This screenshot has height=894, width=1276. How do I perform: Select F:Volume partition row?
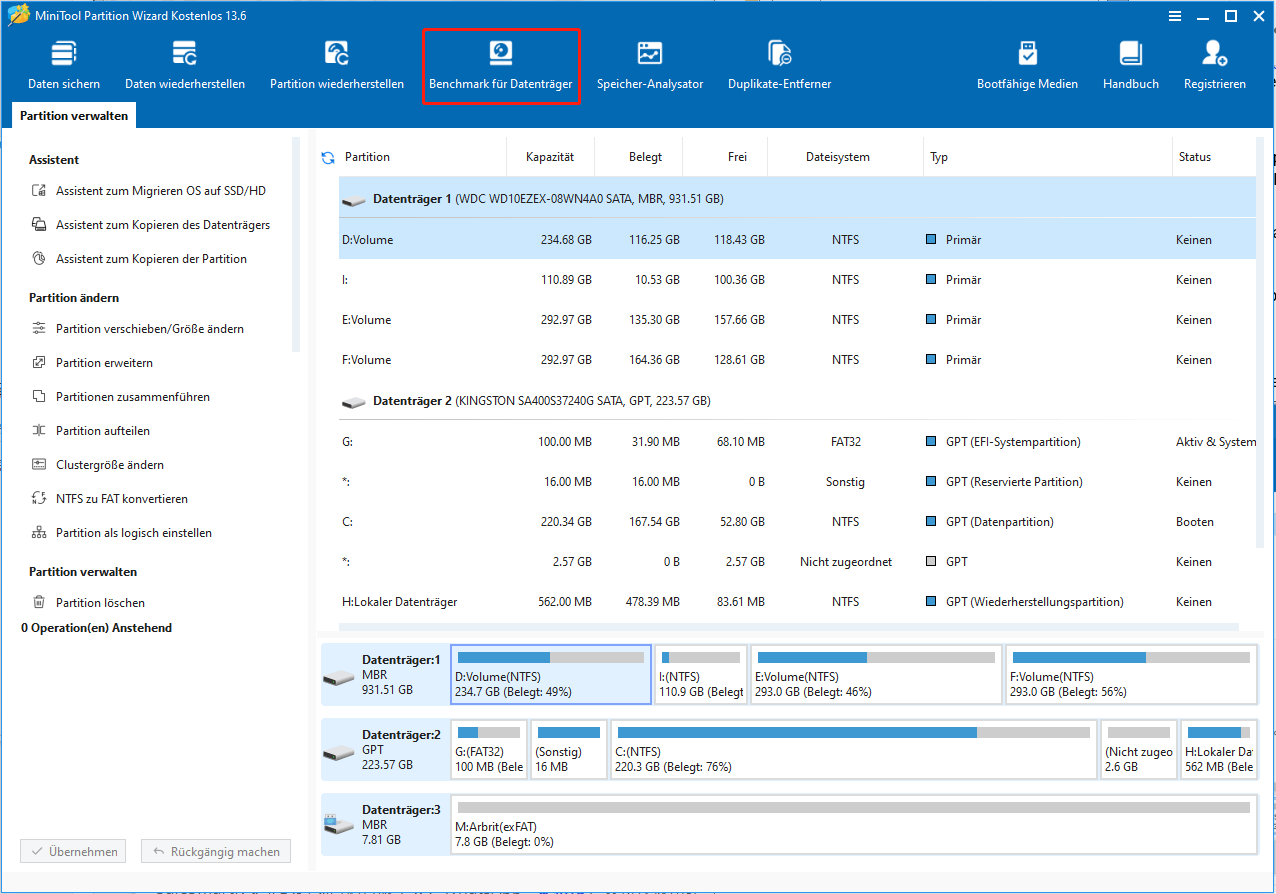[797, 360]
